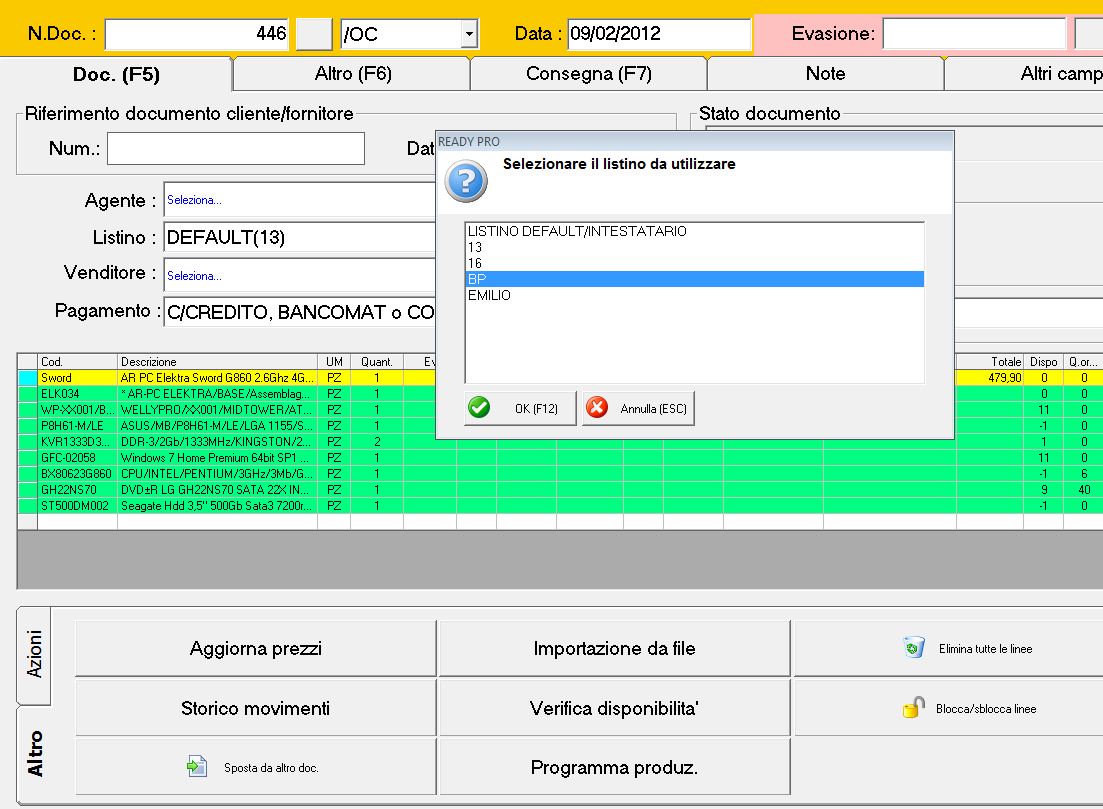Switch to the Doc. (F5) tab

[116, 75]
